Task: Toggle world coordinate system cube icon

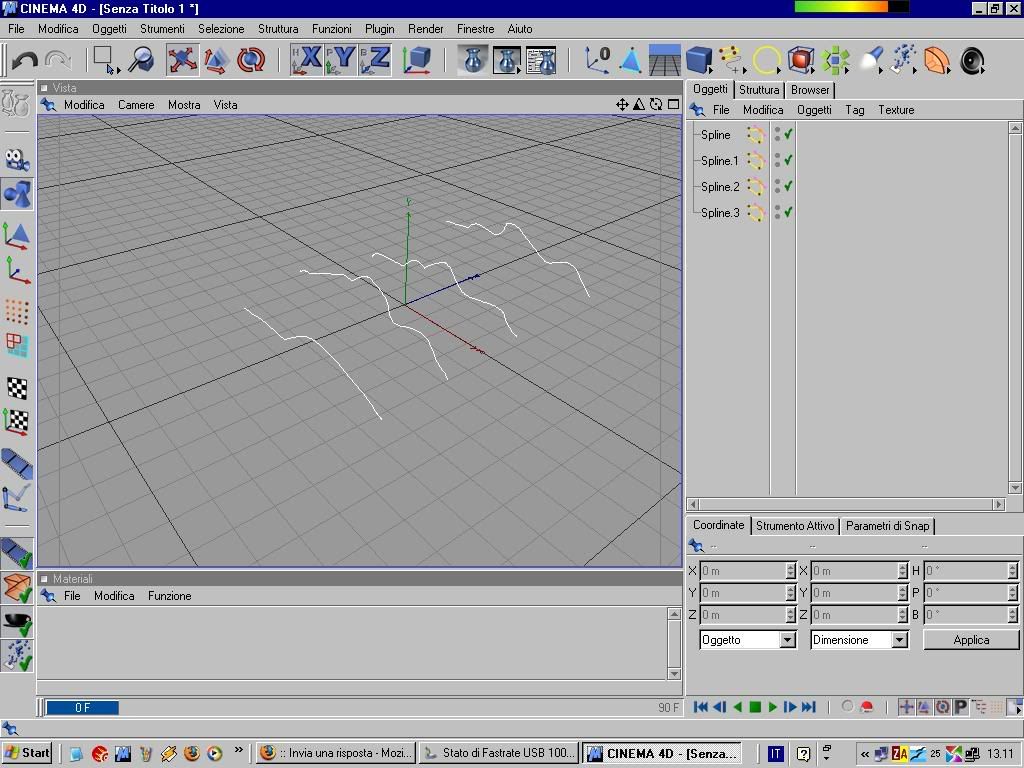Action: tap(416, 60)
